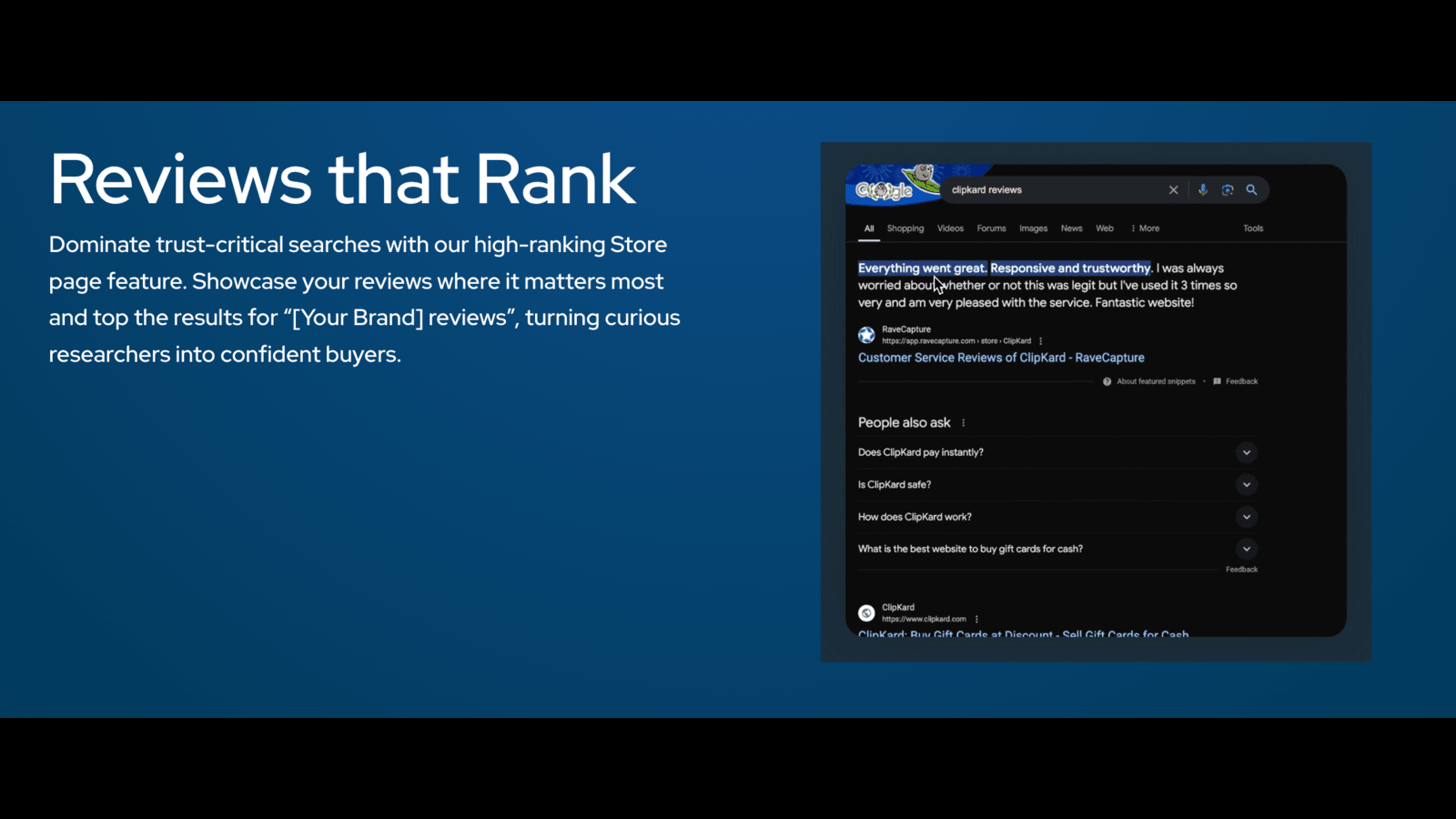Viewport: 1456px width, 819px height.
Task: Switch to the Shopping tab
Action: [905, 228]
